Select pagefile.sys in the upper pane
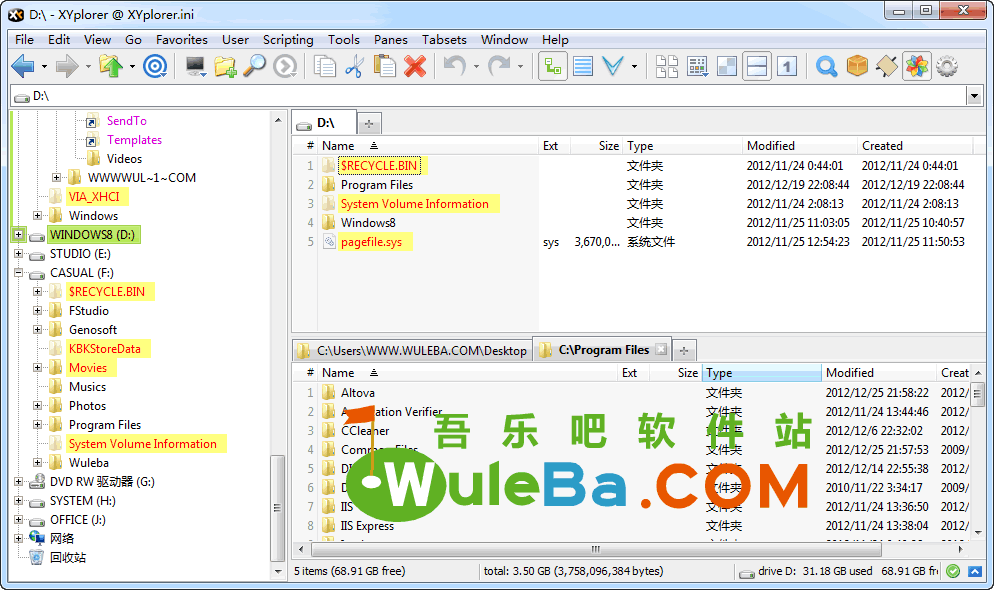 [x=371, y=241]
